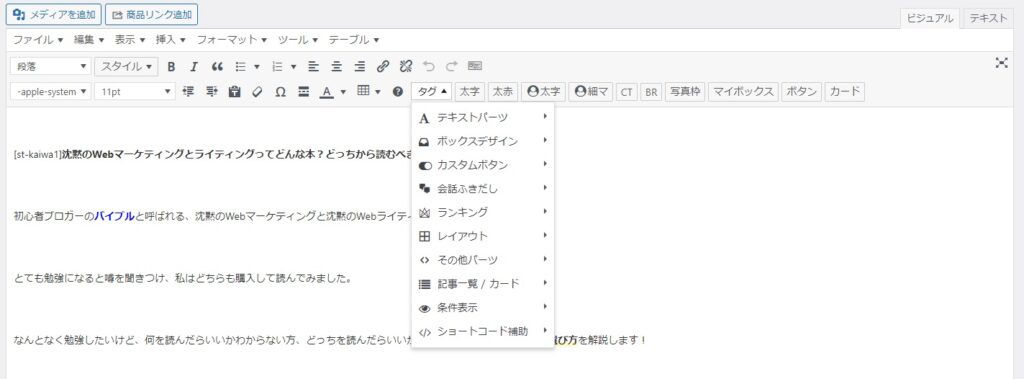Insert or edit link

pyautogui.click(x=383, y=67)
